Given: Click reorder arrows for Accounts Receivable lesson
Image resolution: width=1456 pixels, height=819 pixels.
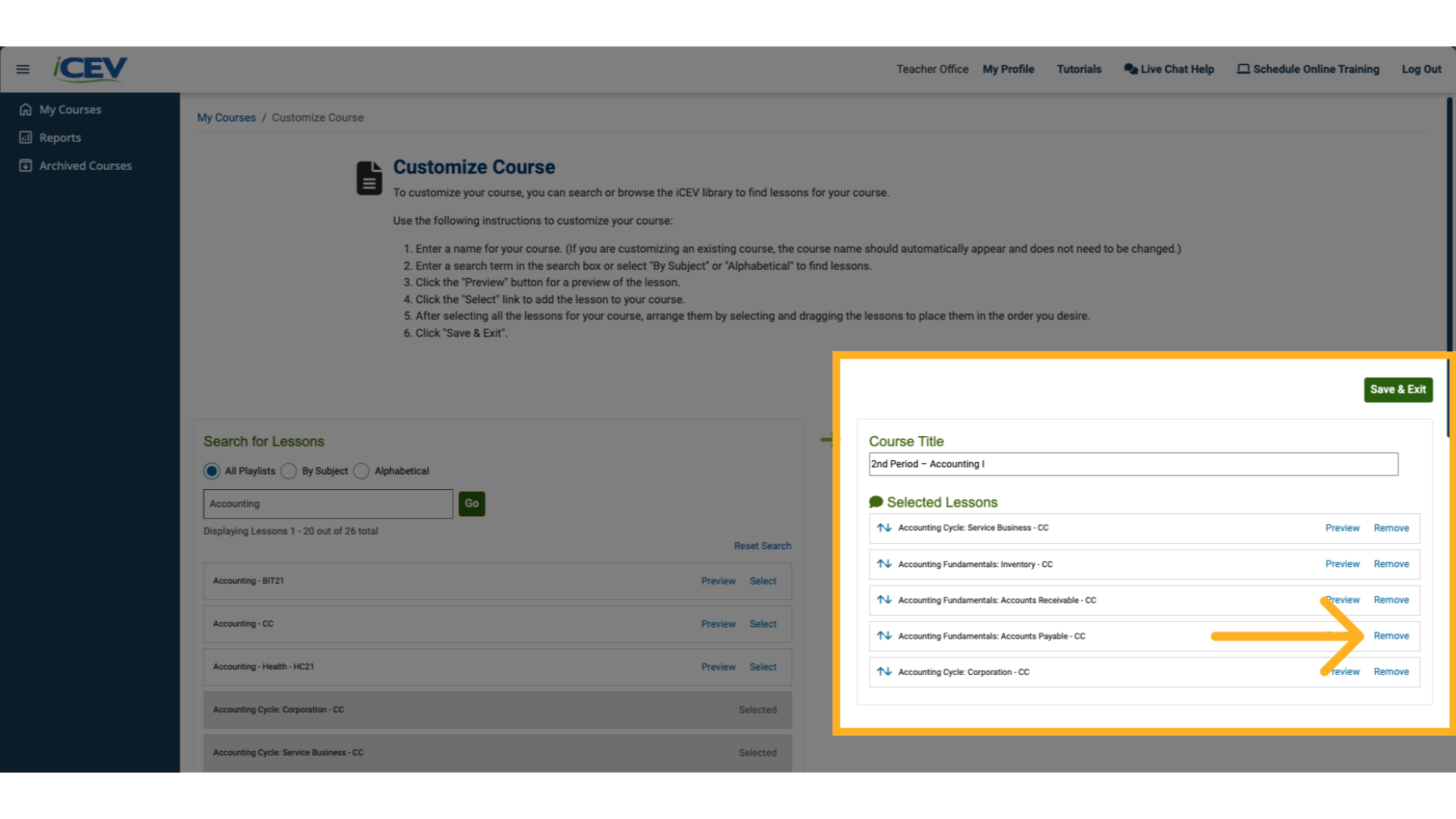Looking at the screenshot, I should tap(884, 600).
